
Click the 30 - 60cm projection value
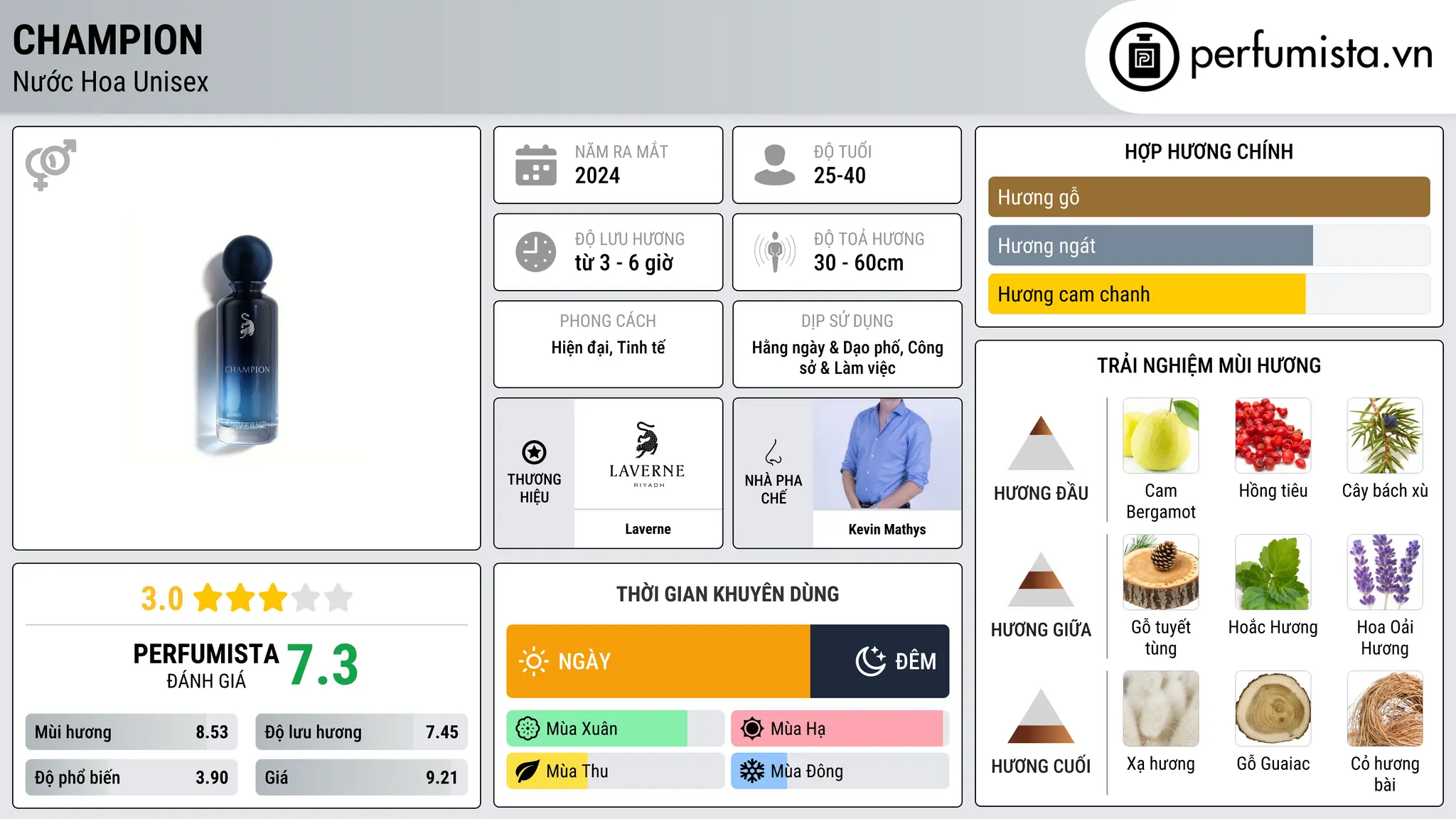click(858, 263)
